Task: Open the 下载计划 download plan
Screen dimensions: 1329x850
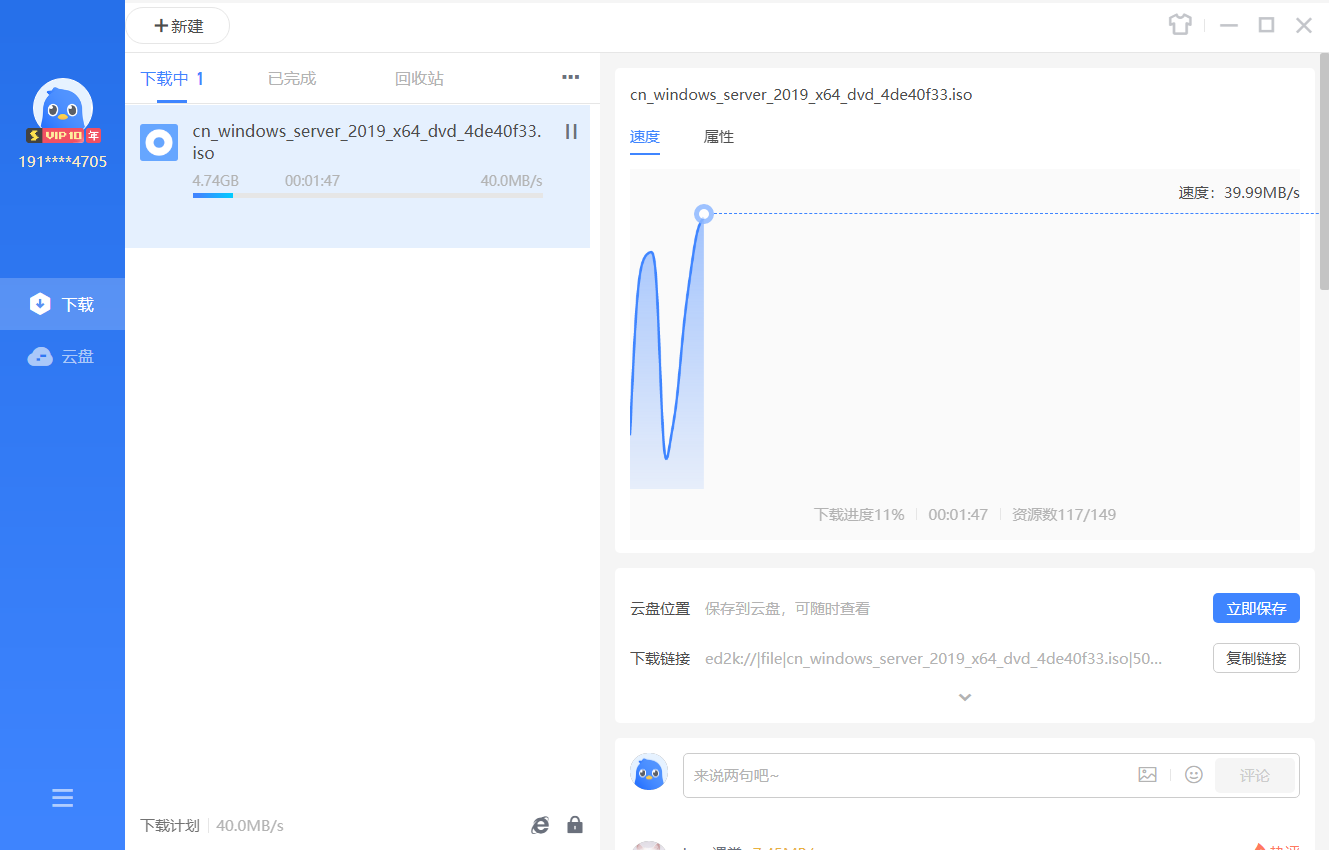Action: [x=170, y=826]
